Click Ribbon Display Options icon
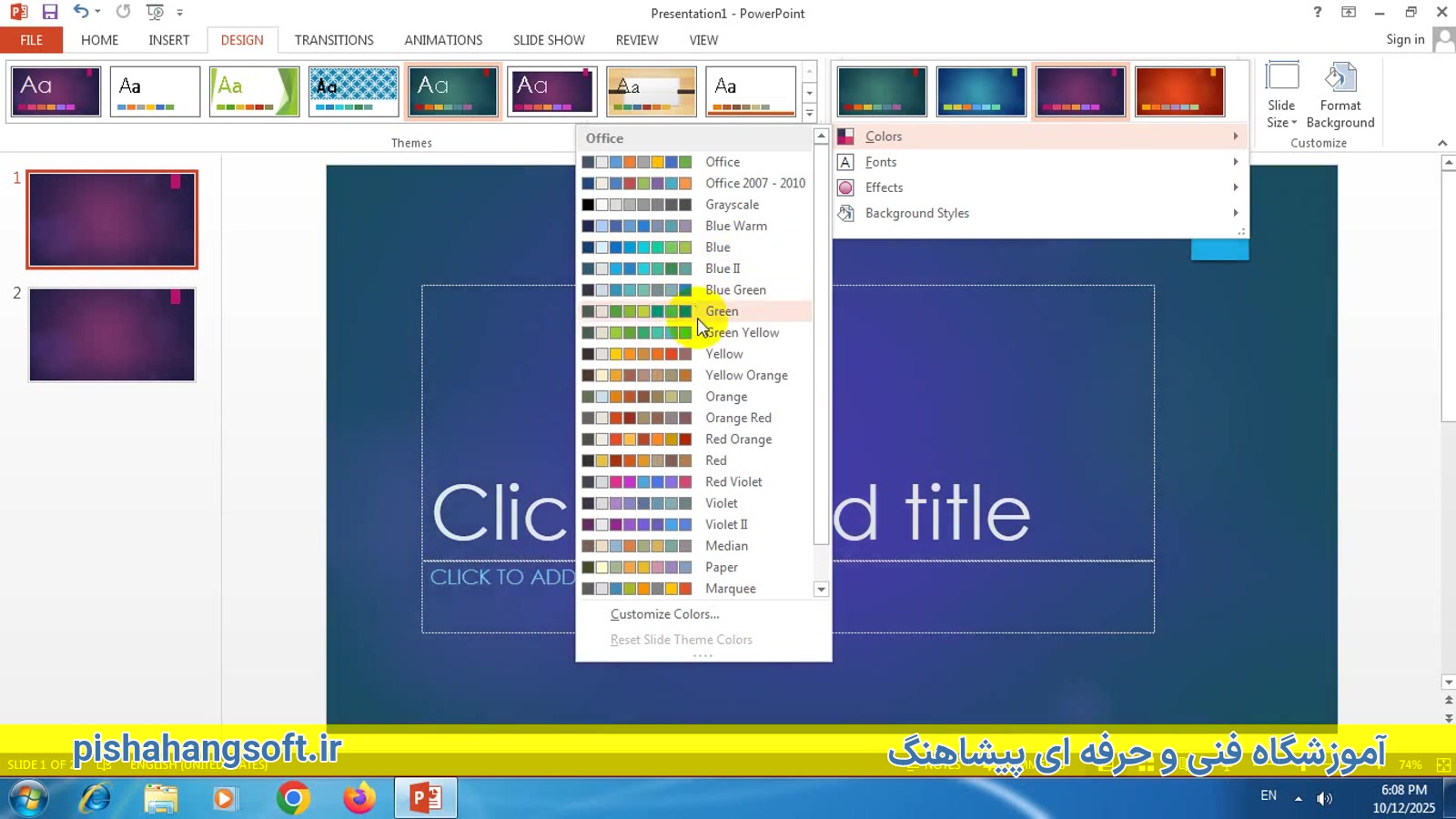The image size is (1456, 819). pos(1349,12)
